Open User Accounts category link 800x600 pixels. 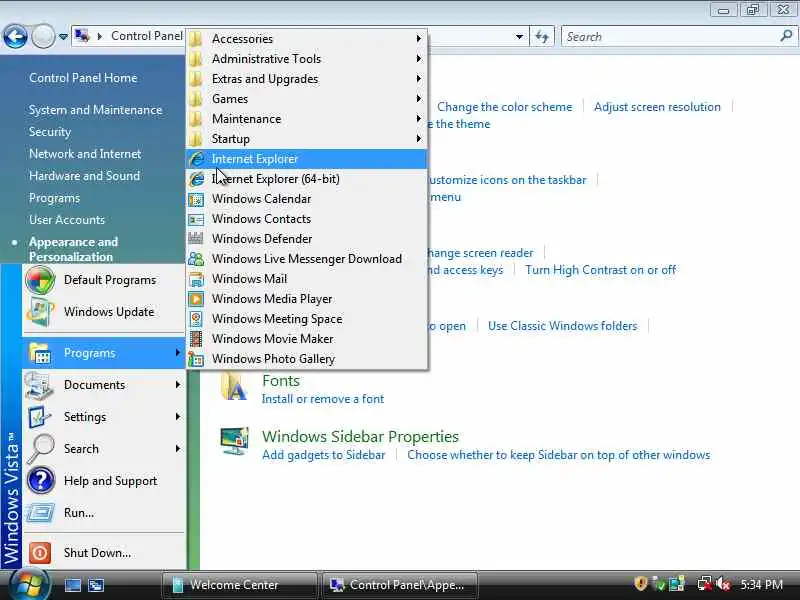(x=67, y=220)
